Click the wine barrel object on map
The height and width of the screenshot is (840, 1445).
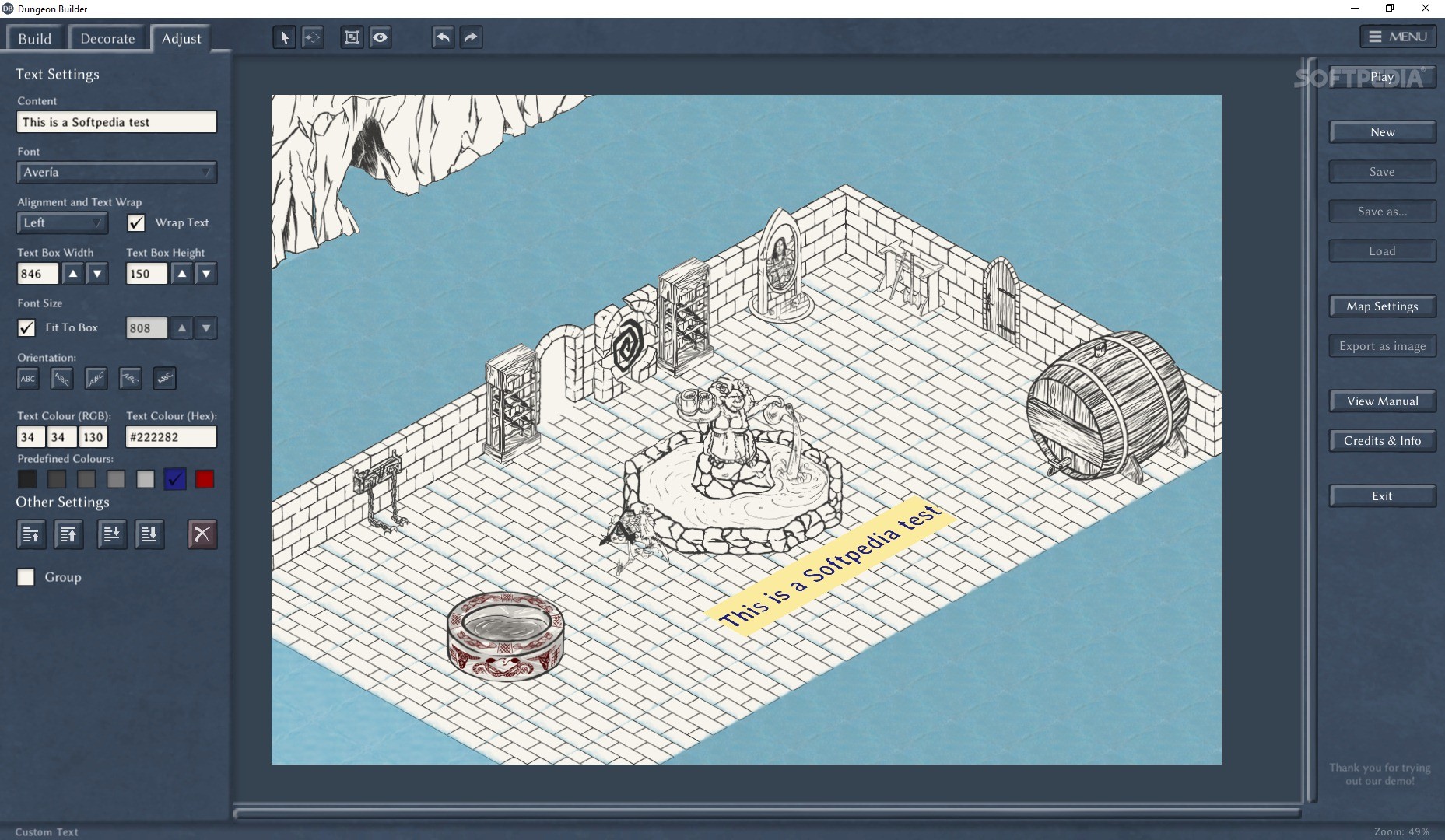click(x=1108, y=406)
